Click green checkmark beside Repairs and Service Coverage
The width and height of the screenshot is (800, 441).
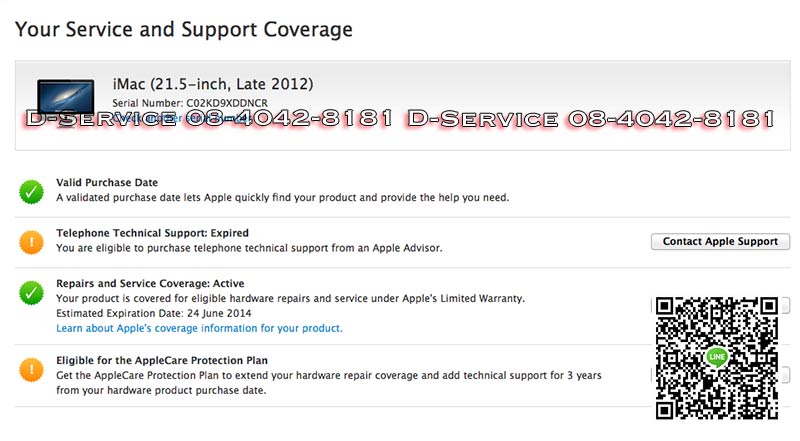click(x=32, y=292)
